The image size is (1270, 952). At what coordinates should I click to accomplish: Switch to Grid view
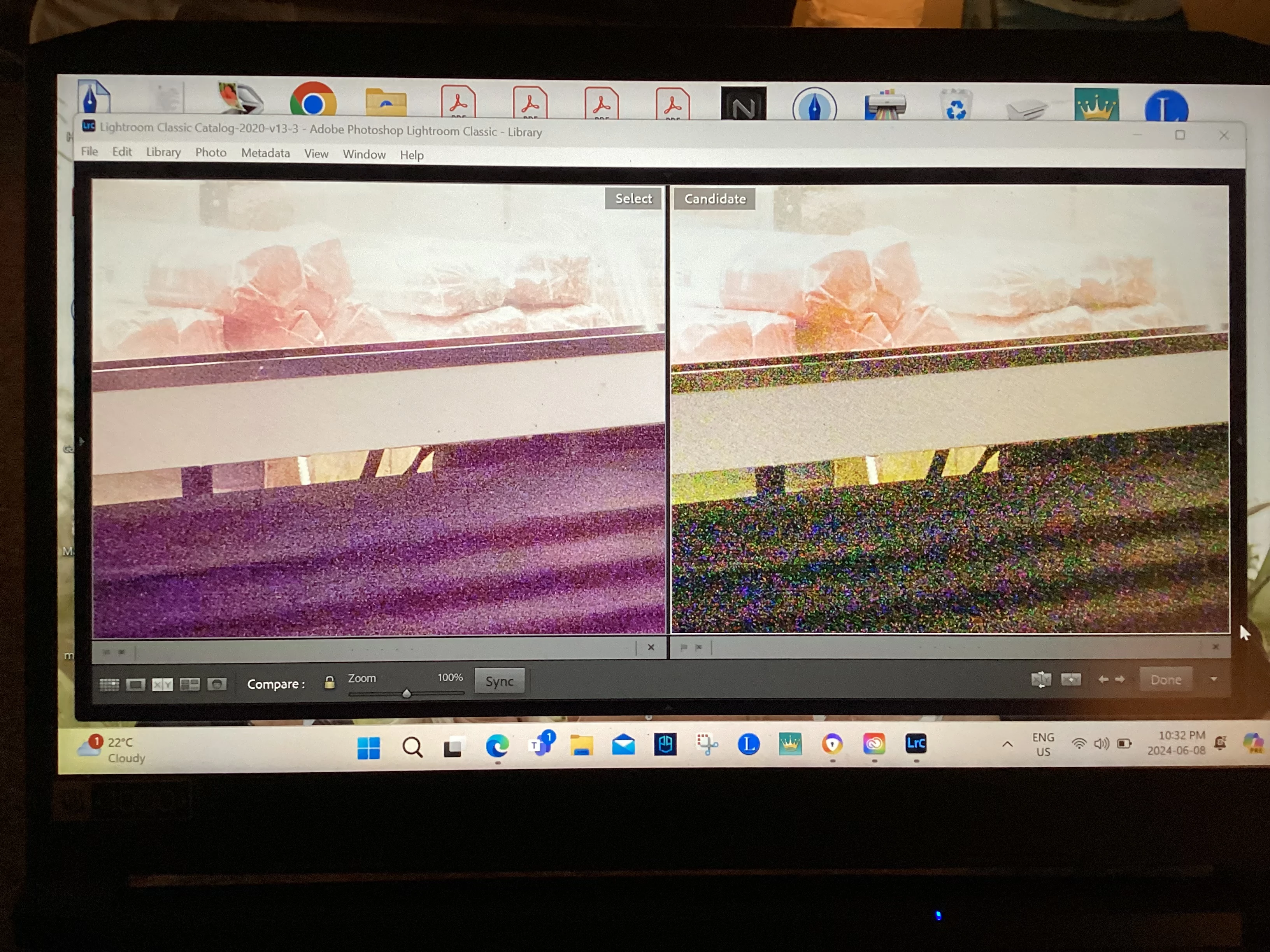[109, 684]
